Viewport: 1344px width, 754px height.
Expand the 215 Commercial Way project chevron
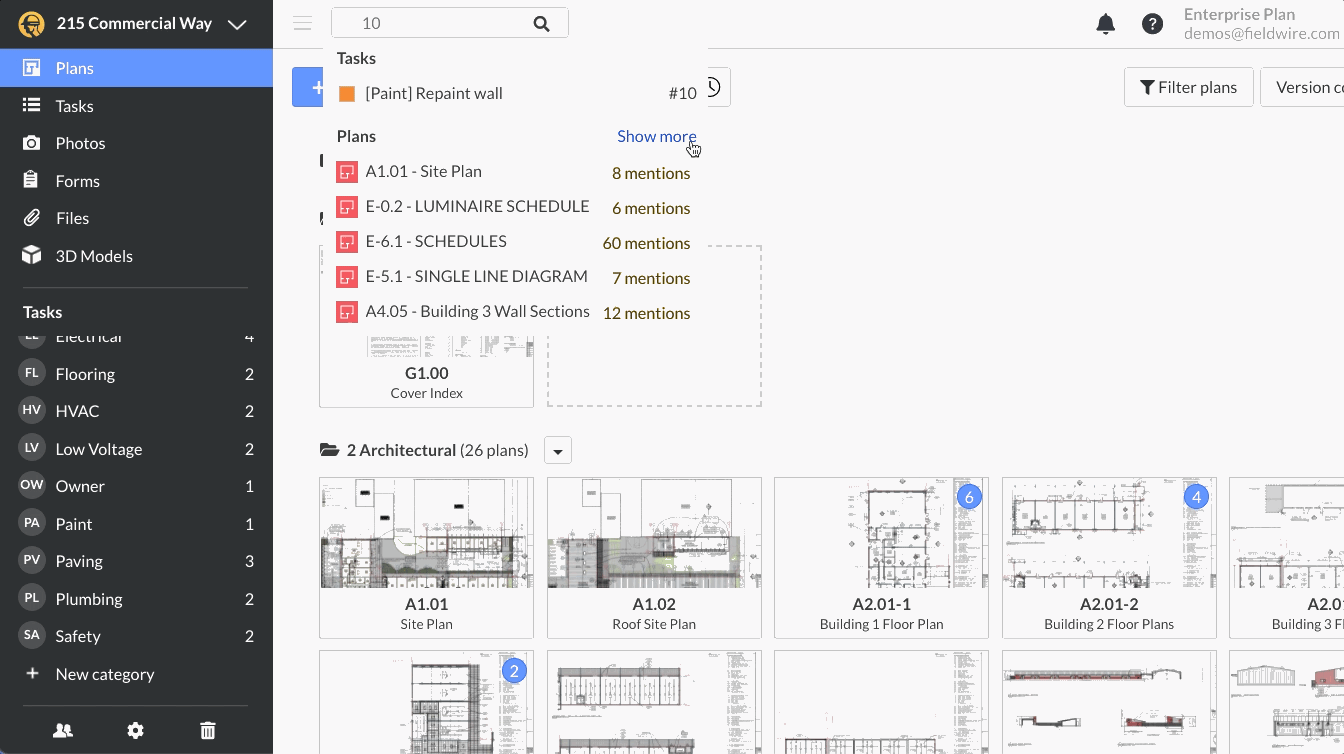pos(237,25)
